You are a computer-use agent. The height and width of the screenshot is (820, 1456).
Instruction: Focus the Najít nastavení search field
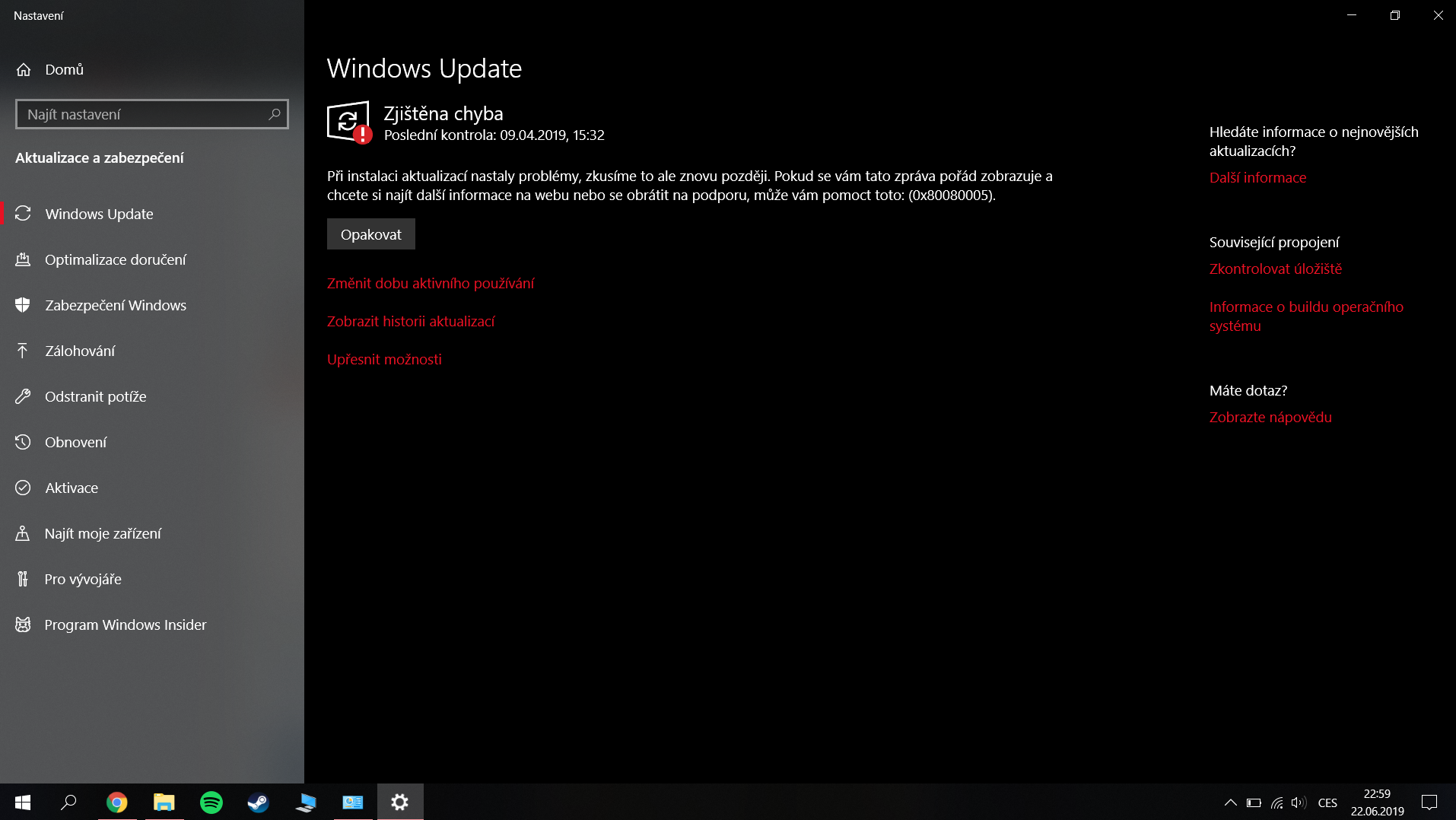pyautogui.click(x=152, y=114)
